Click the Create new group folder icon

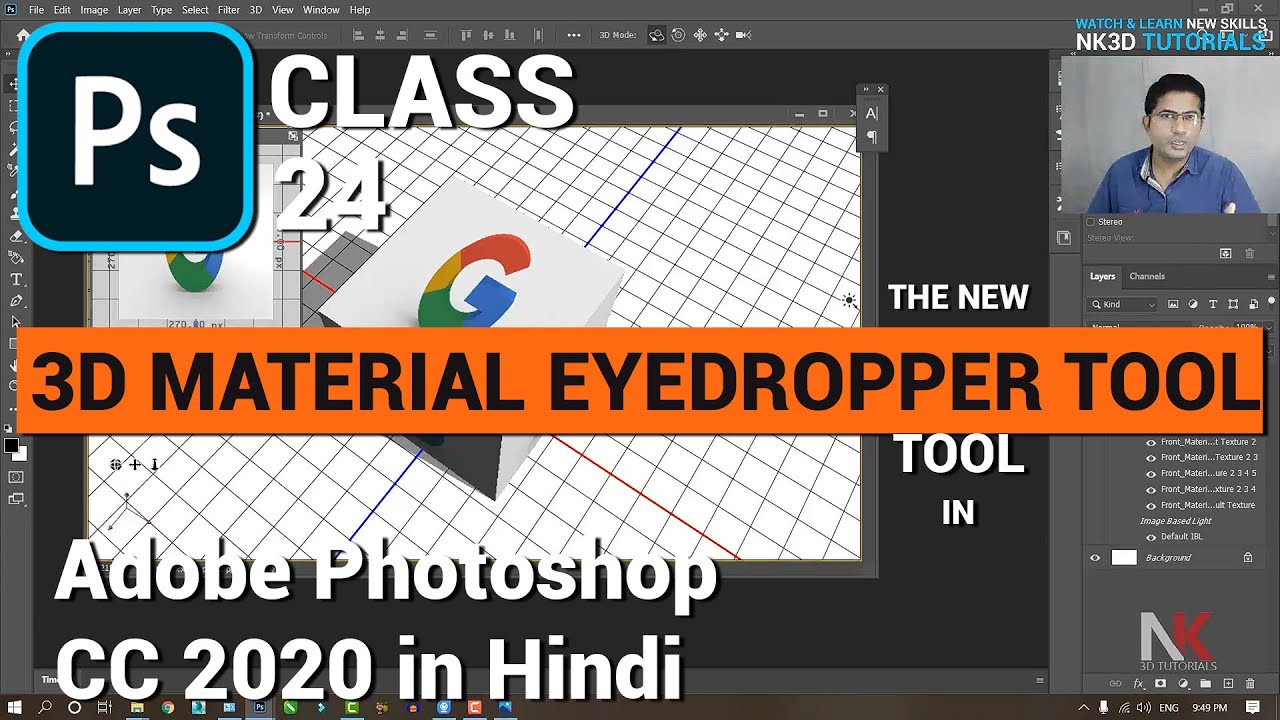(1206, 684)
